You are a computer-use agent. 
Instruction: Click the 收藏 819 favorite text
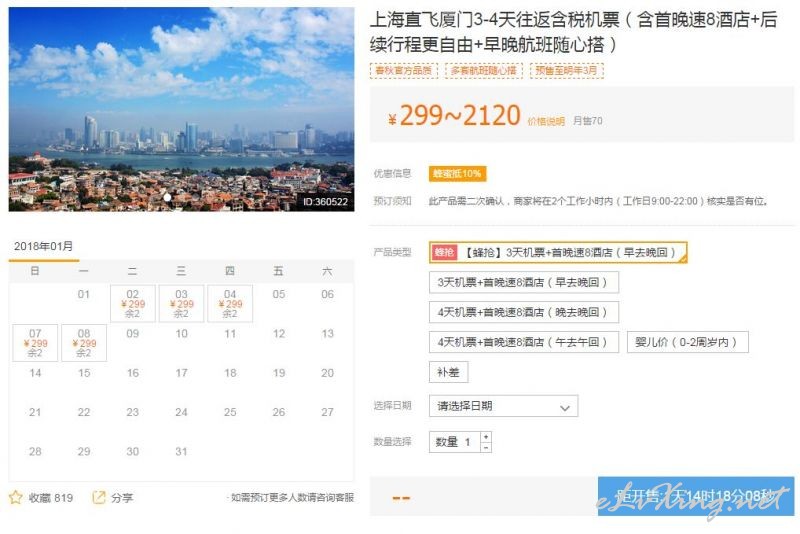point(51,498)
